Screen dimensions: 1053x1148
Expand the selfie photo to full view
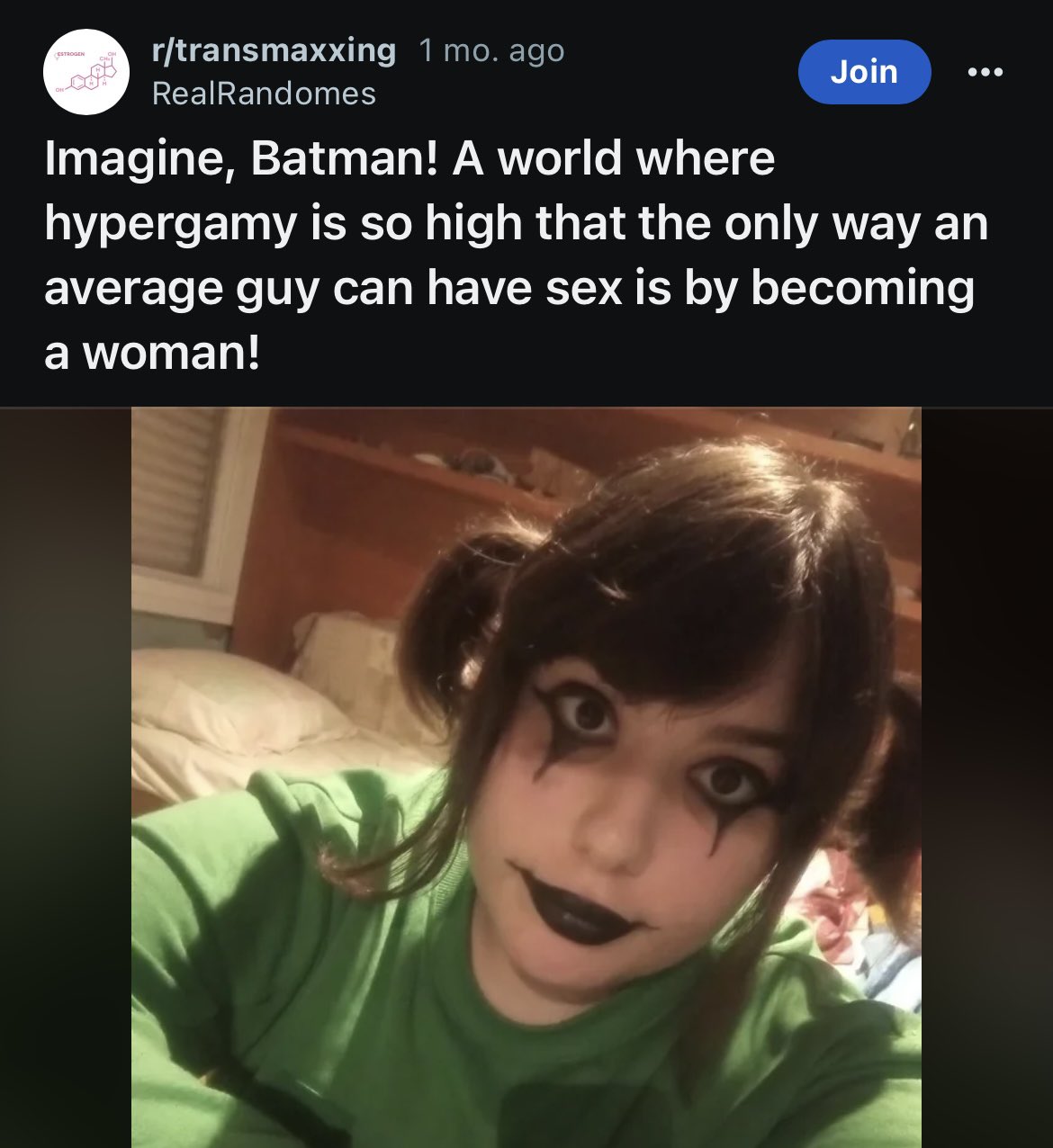526,777
